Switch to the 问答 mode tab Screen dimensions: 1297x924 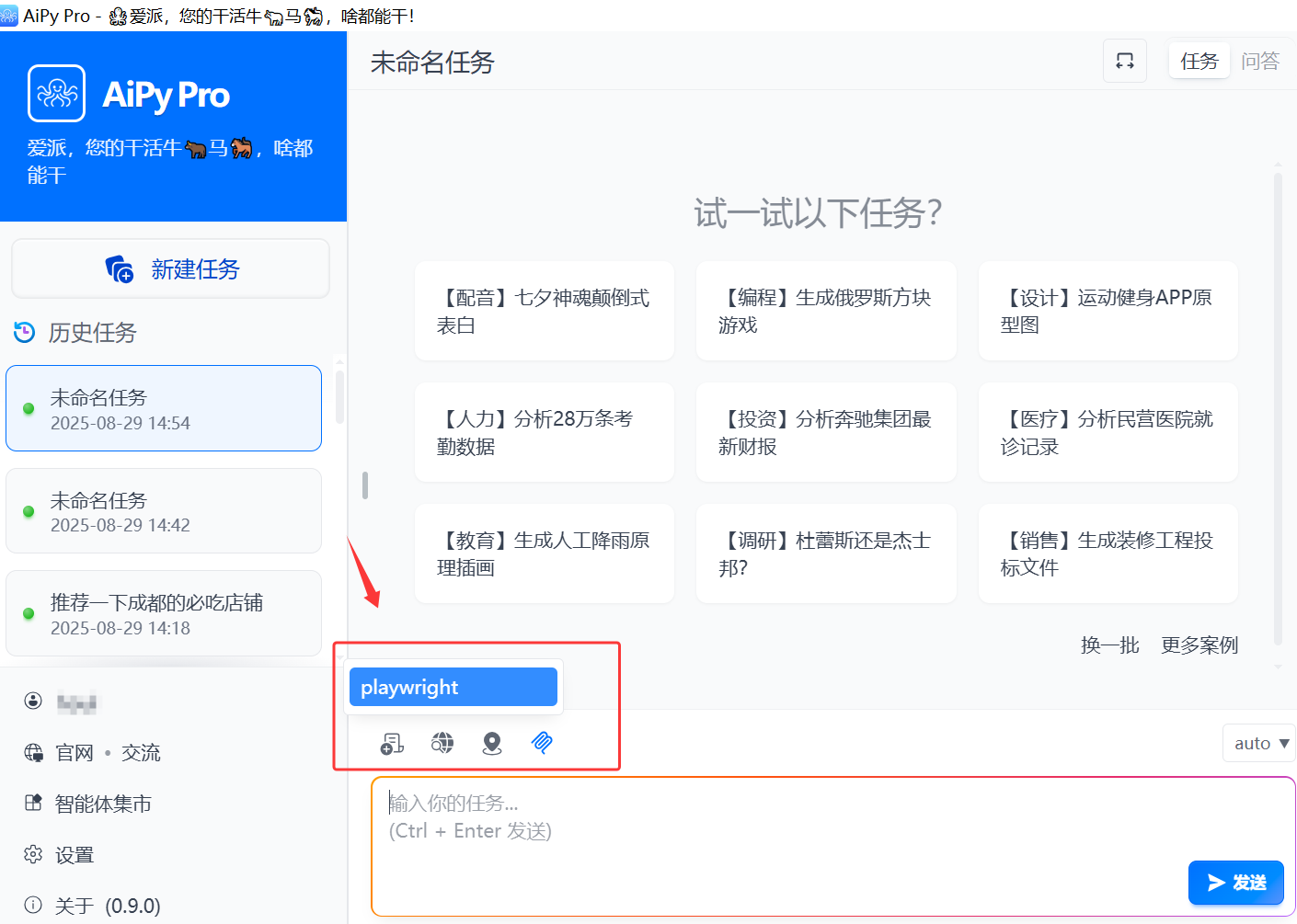pyautogui.click(x=1259, y=62)
